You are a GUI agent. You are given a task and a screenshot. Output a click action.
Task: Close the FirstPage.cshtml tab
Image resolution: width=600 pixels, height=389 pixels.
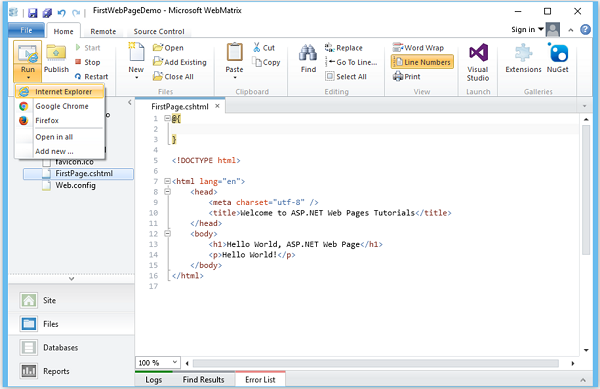coord(217,106)
